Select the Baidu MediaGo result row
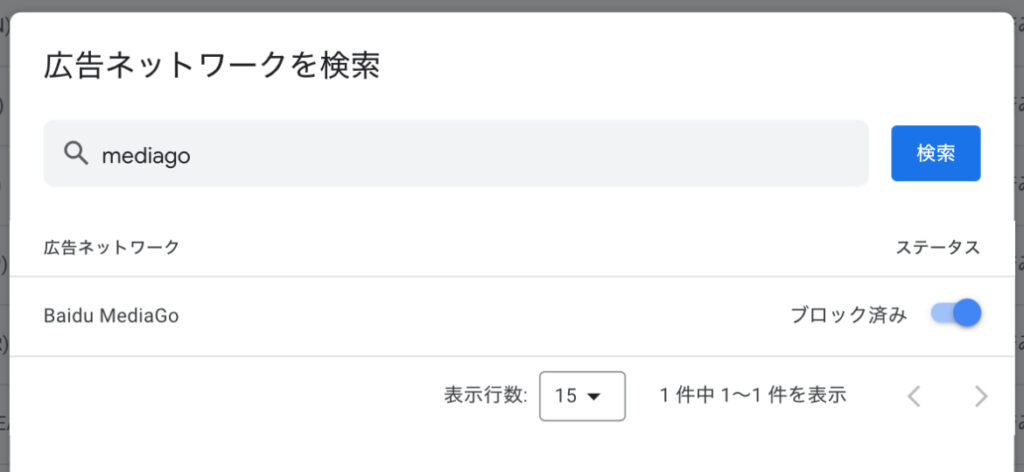1024x472 pixels. 512,316
